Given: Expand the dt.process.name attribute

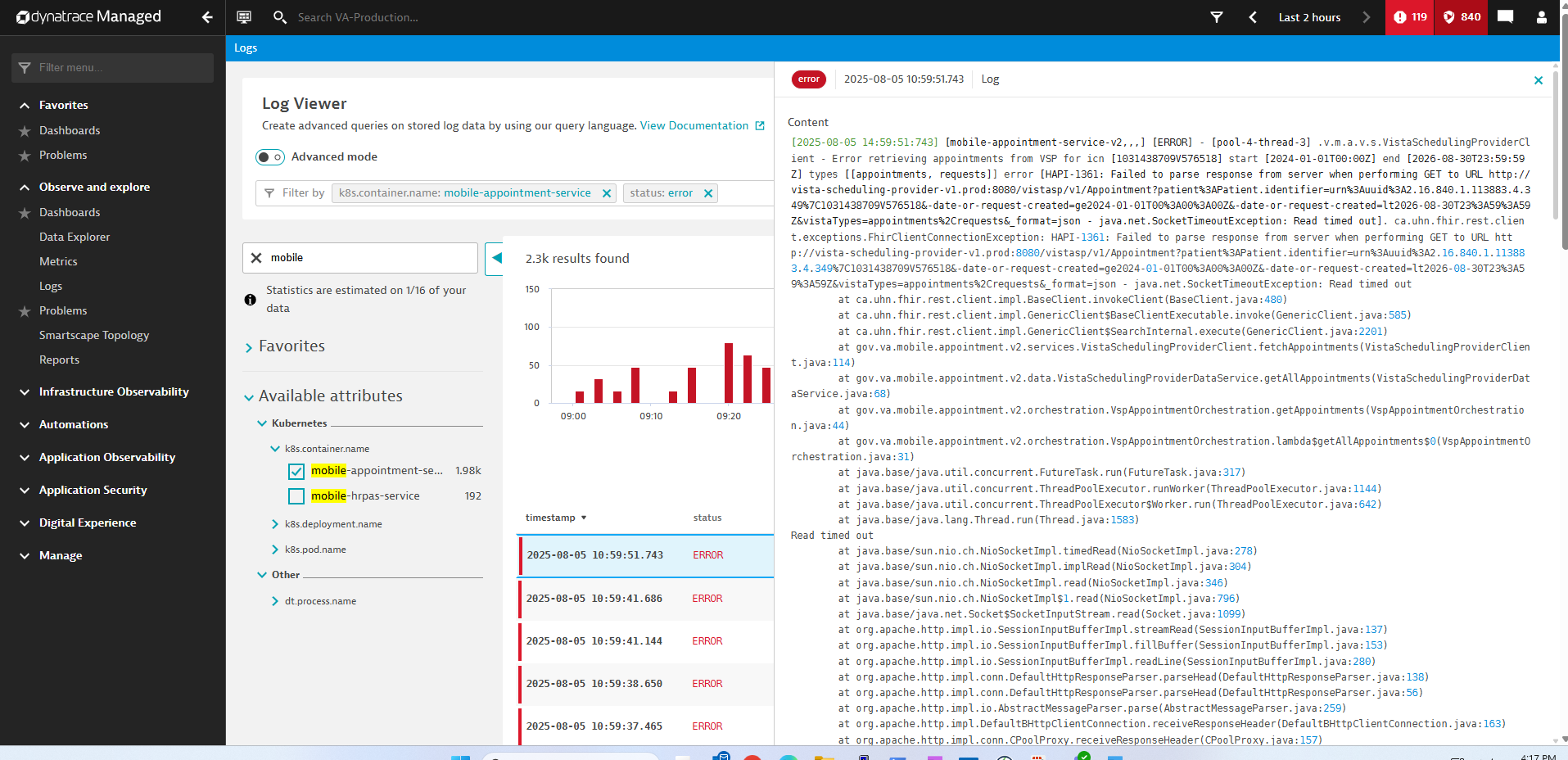Looking at the screenshot, I should pyautogui.click(x=275, y=600).
